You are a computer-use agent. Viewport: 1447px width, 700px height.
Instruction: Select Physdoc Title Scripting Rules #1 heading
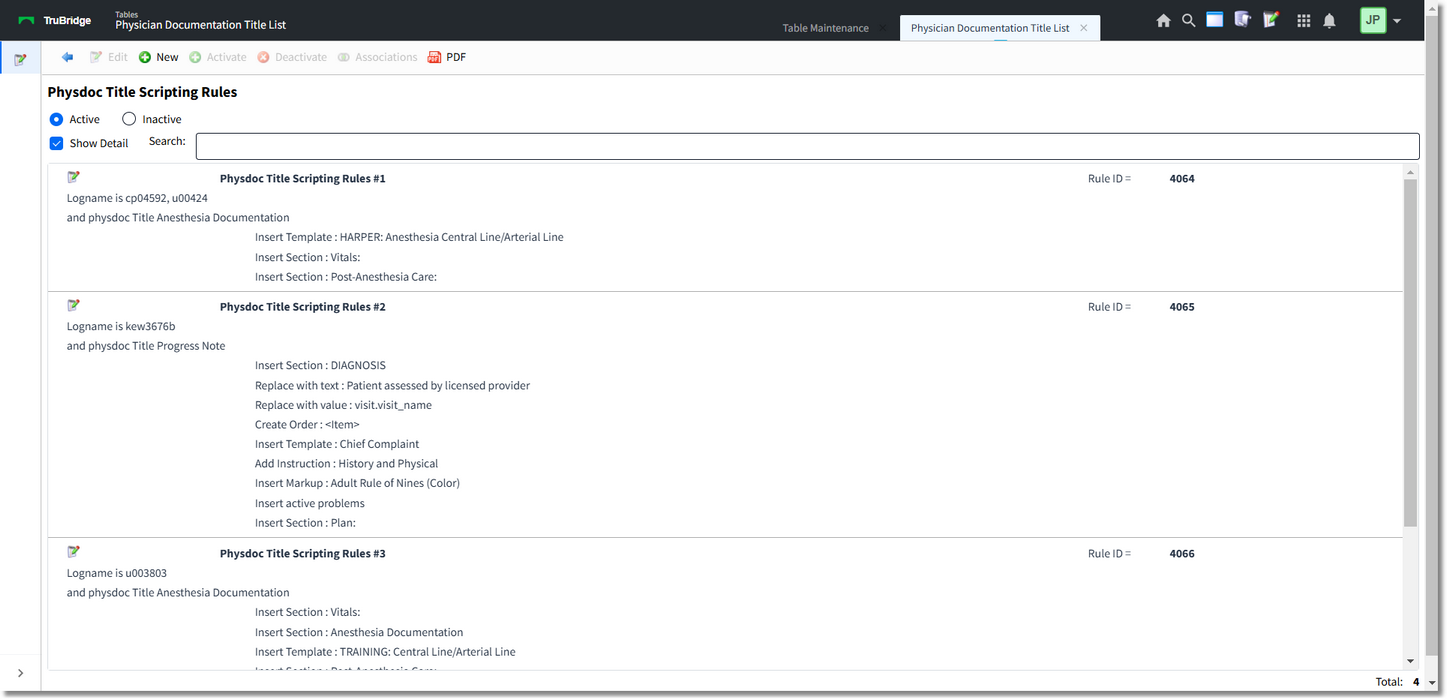(302, 179)
